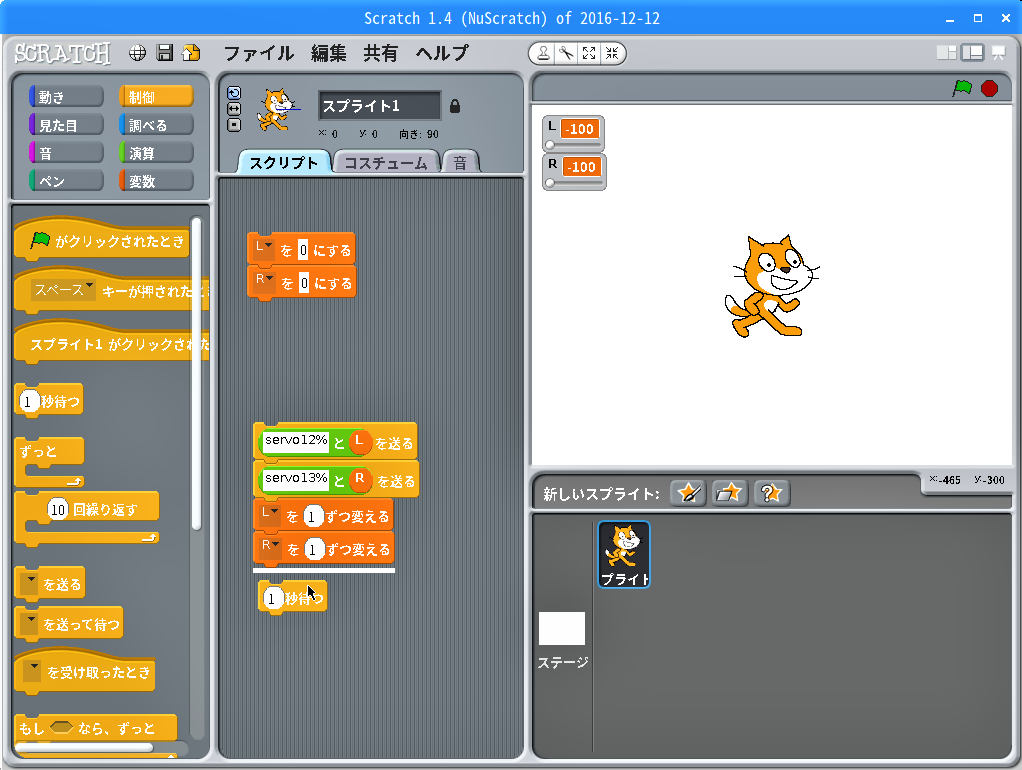Select the grow sprite tool
1022x770 pixels.
tap(589, 53)
